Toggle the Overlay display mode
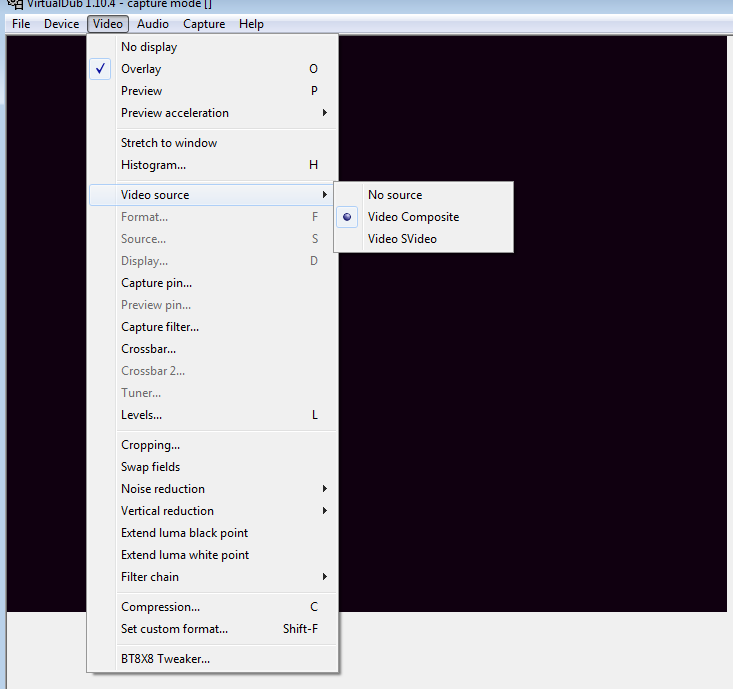The width and height of the screenshot is (733, 689). (x=213, y=69)
